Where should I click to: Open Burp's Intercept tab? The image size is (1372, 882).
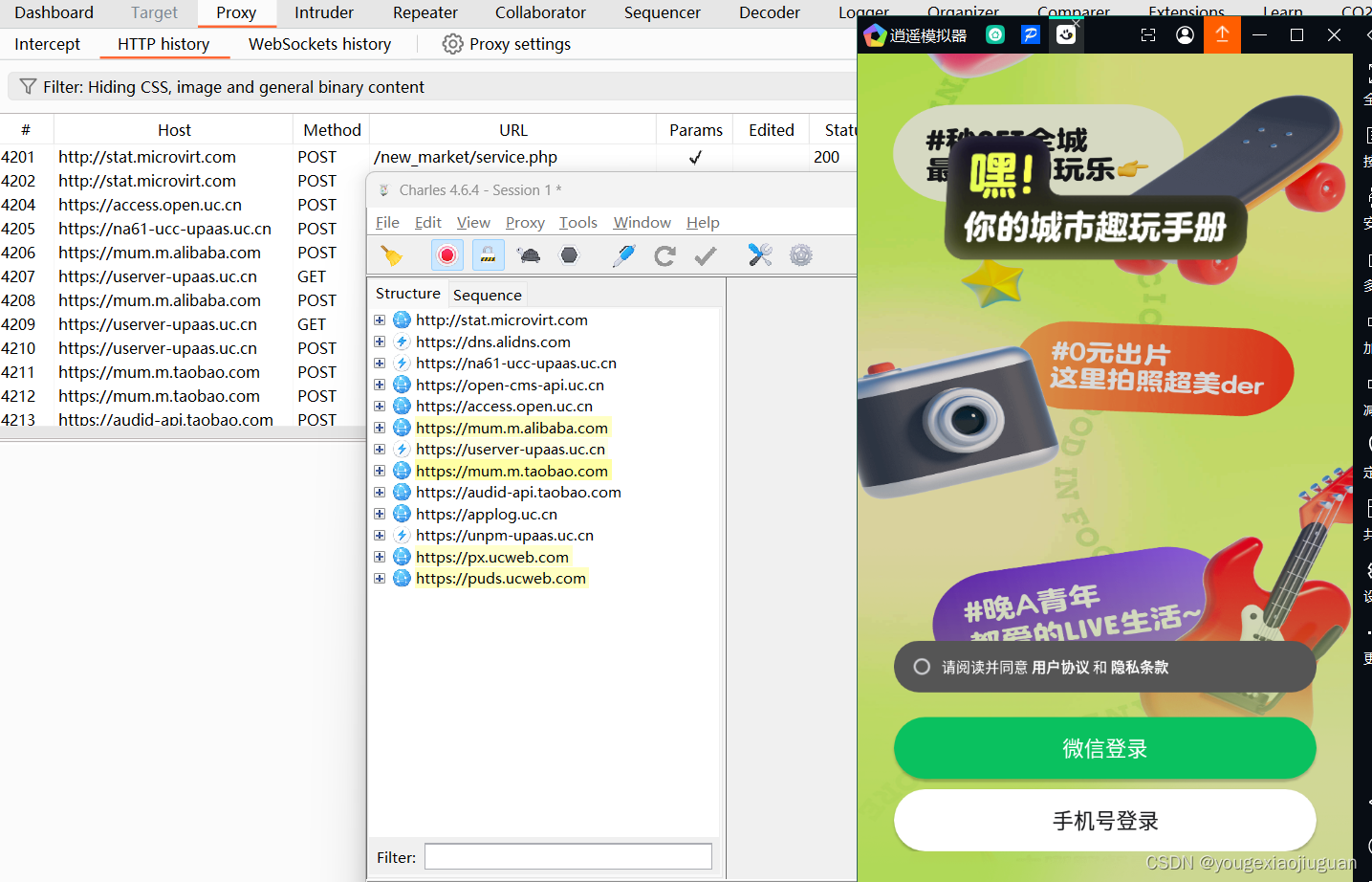tap(48, 44)
